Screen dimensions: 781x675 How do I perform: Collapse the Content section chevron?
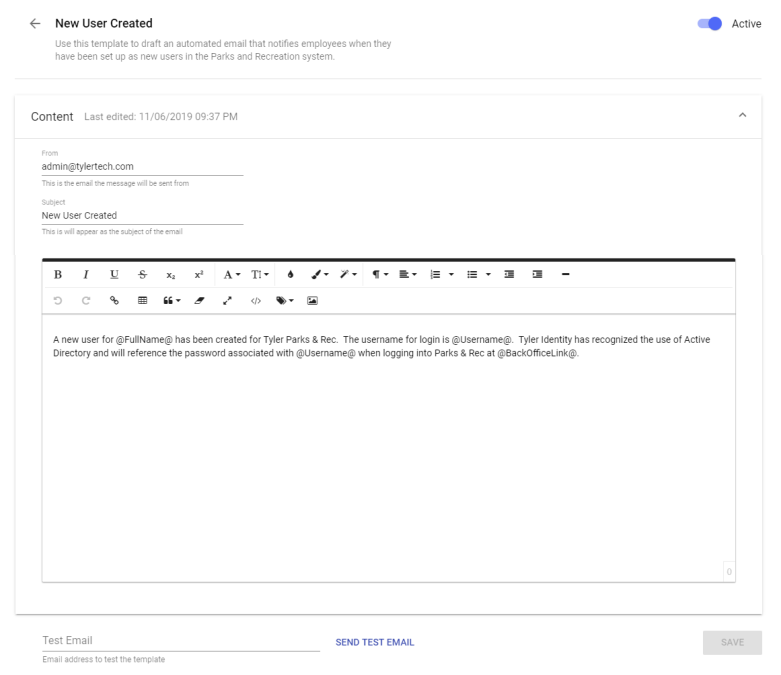742,116
